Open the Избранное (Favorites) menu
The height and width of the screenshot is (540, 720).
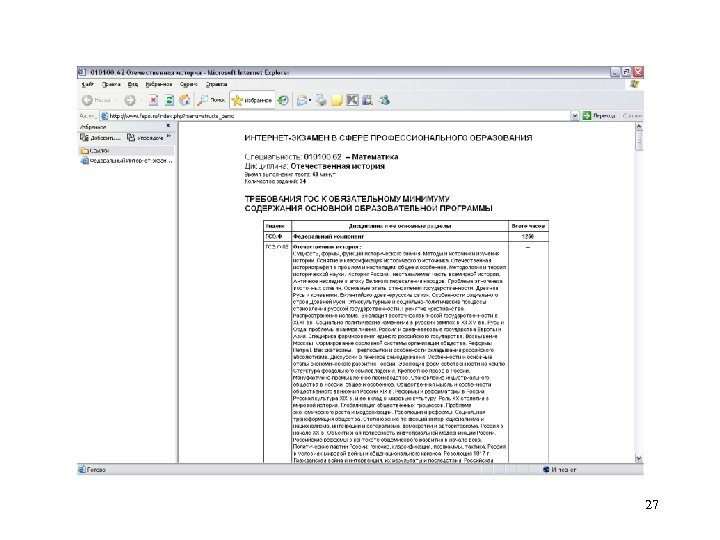tap(158, 84)
